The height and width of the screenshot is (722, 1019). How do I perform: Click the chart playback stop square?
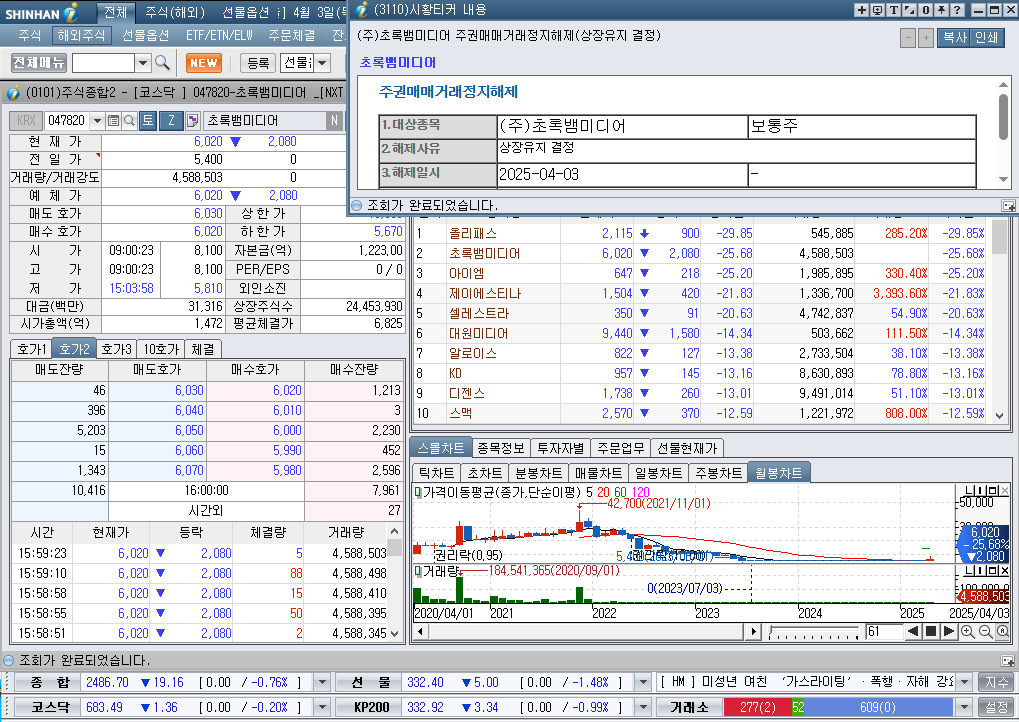pyautogui.click(x=931, y=631)
